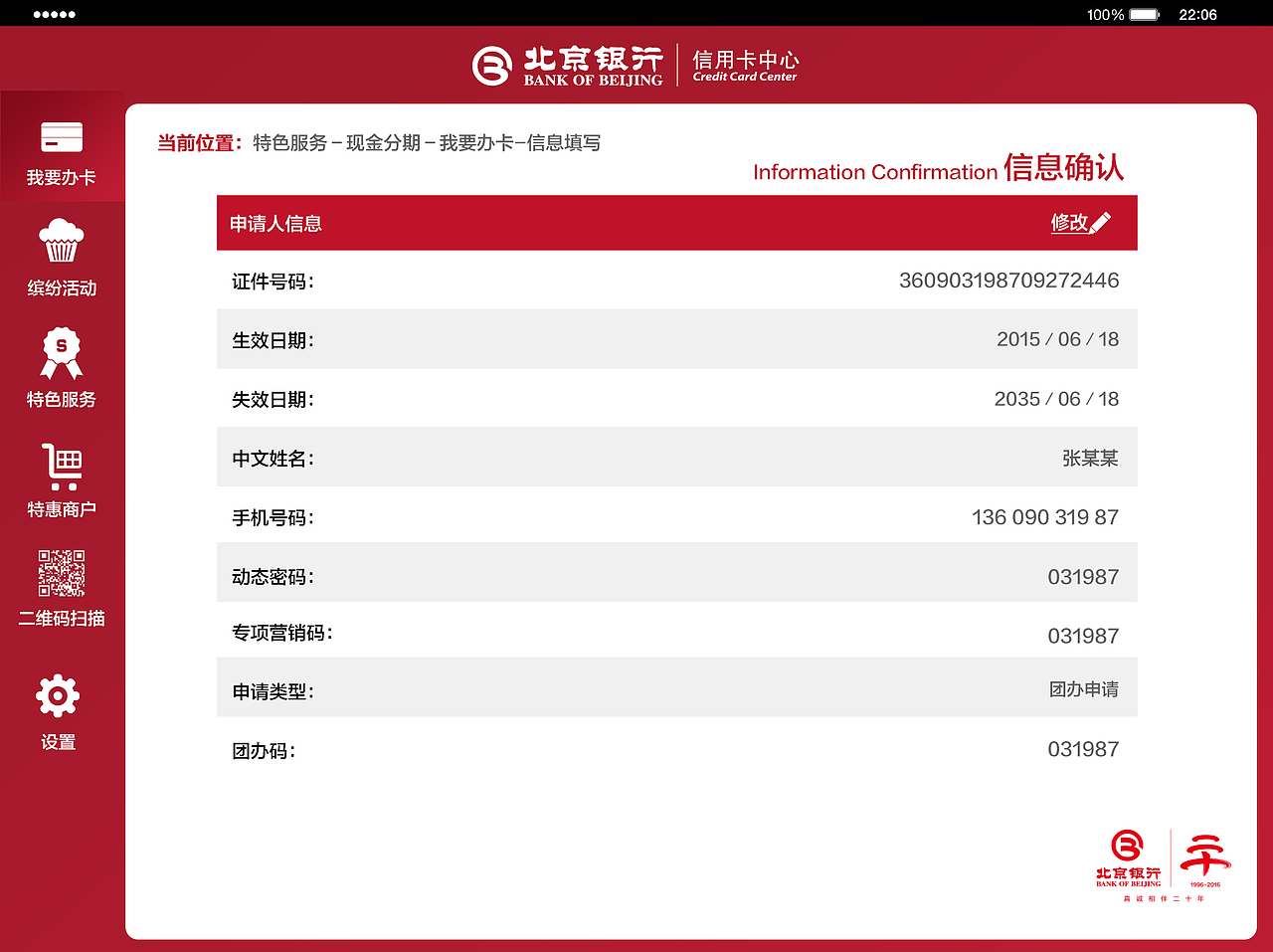Open 特惠商户 using the shopping cart icon

pos(60,465)
